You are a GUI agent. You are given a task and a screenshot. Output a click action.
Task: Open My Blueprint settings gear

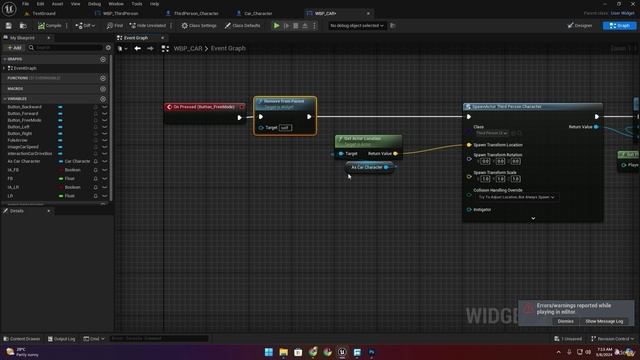[108, 48]
